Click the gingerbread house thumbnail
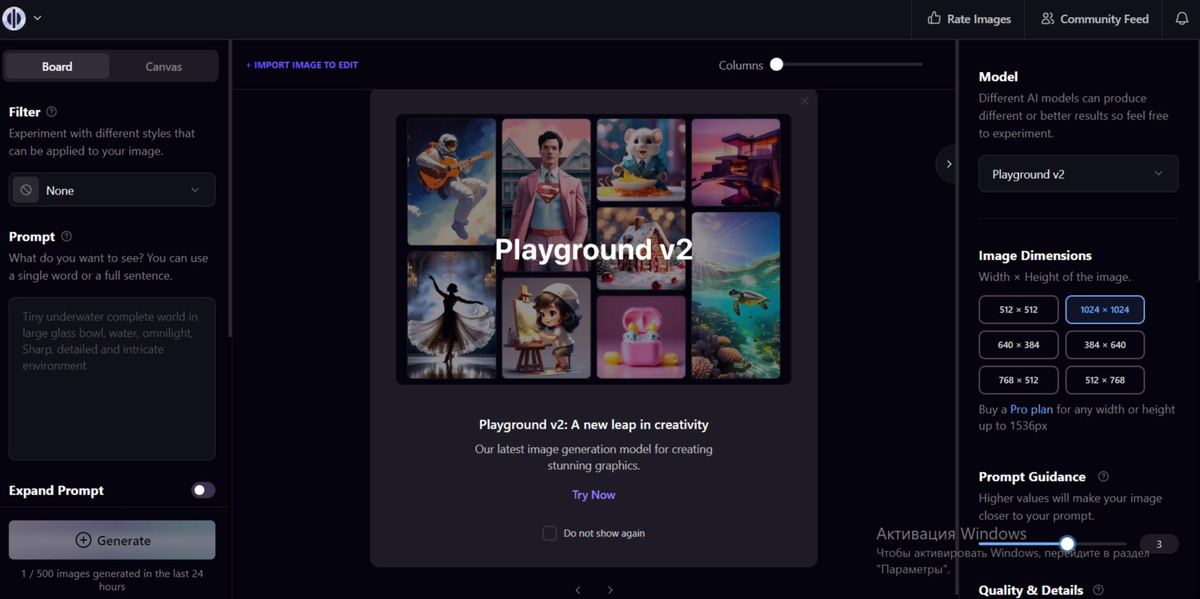The height and width of the screenshot is (599, 1200). pos(641,249)
